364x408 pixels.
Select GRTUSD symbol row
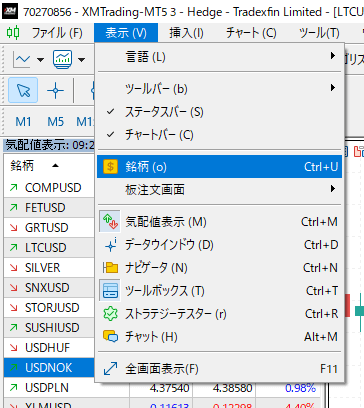click(x=49, y=228)
